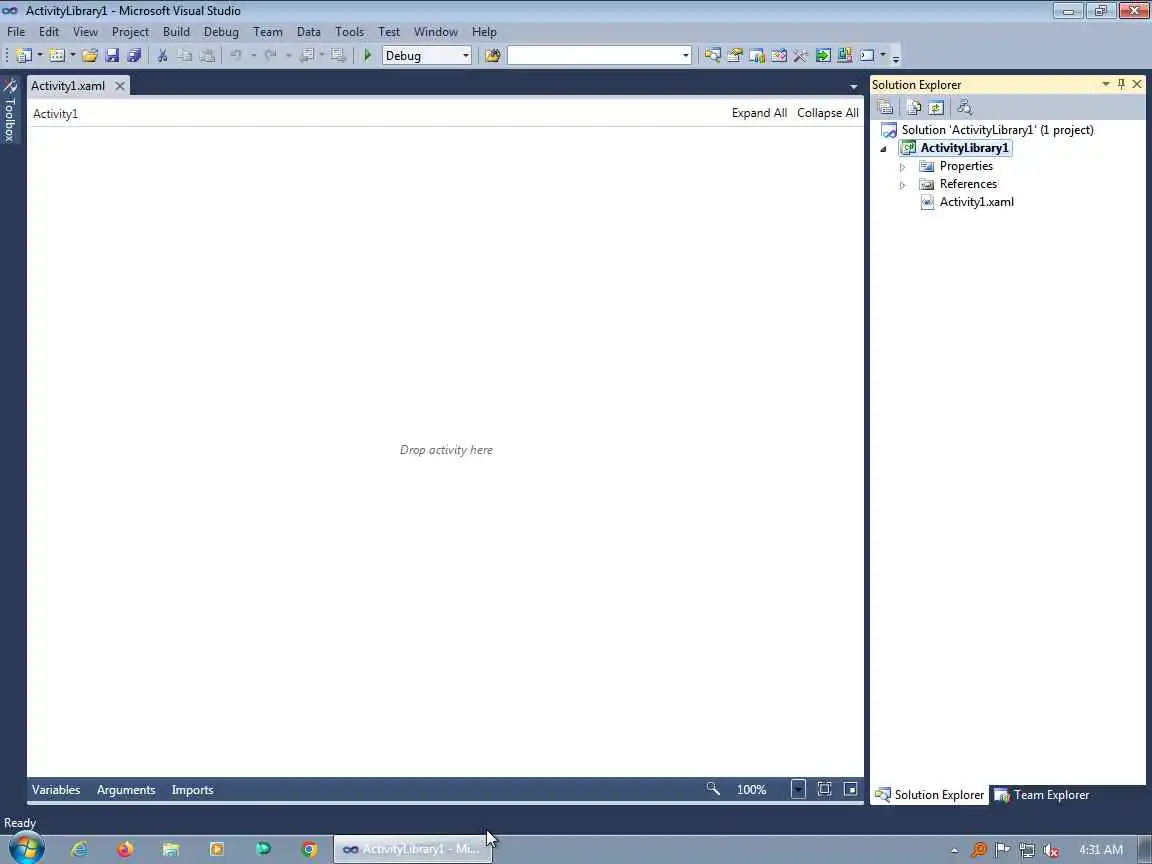Open the Variables pane
This screenshot has height=864, width=1152.
56,790
